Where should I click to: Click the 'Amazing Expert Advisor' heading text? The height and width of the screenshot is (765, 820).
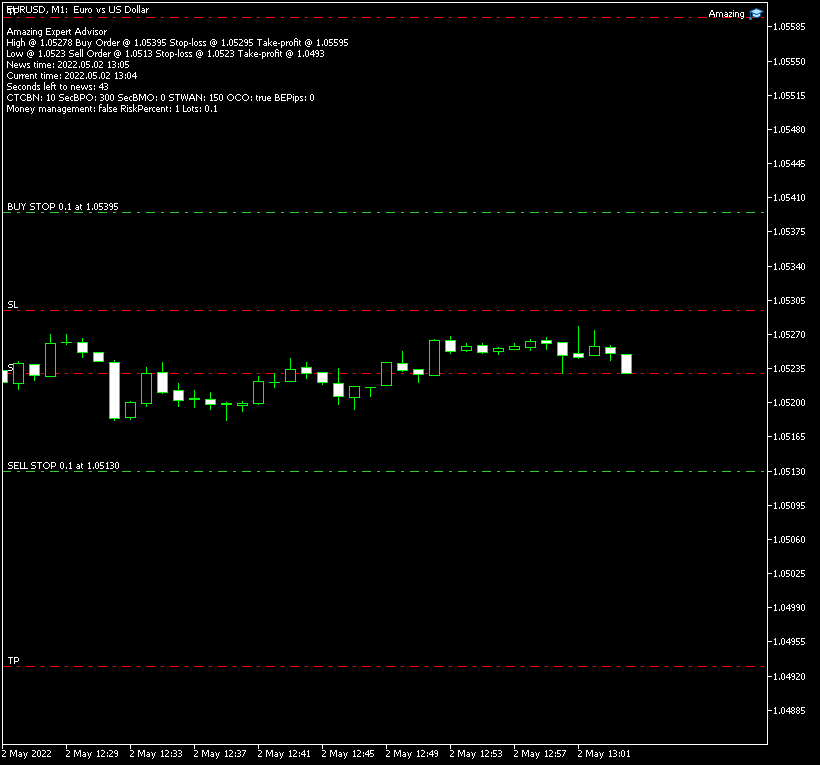pos(56,32)
